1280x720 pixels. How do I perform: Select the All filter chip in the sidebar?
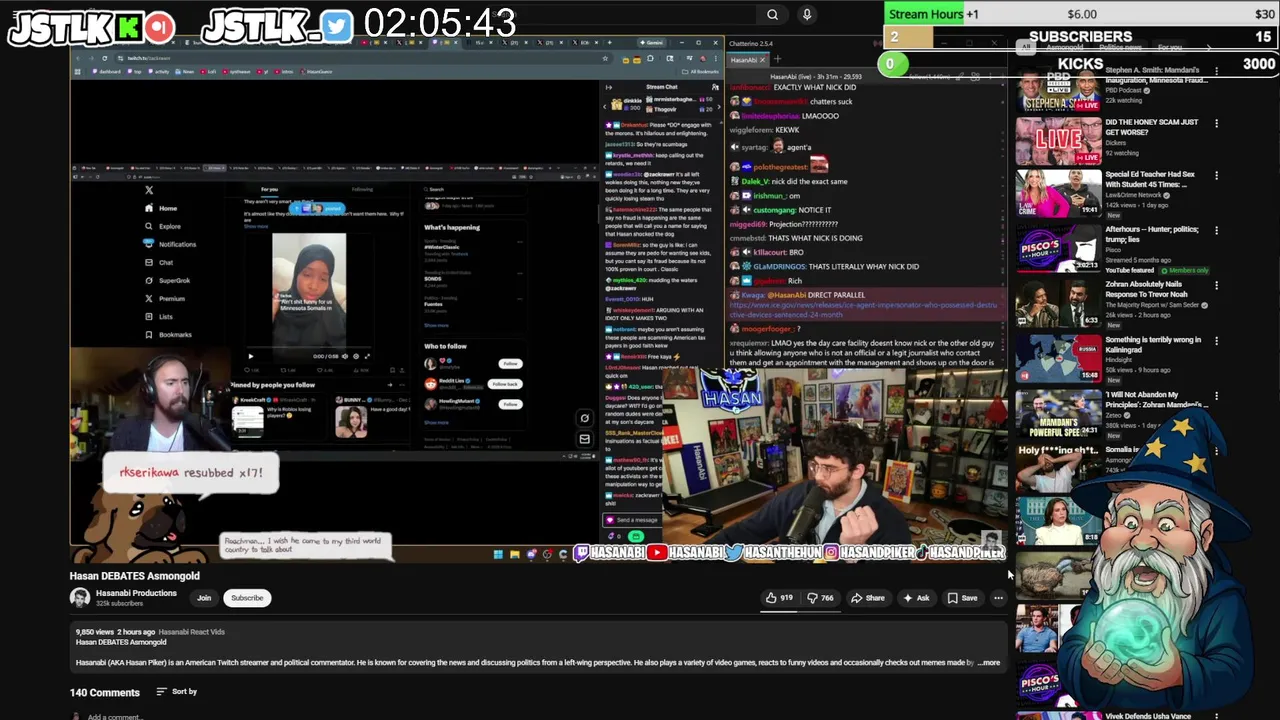coord(1025,47)
